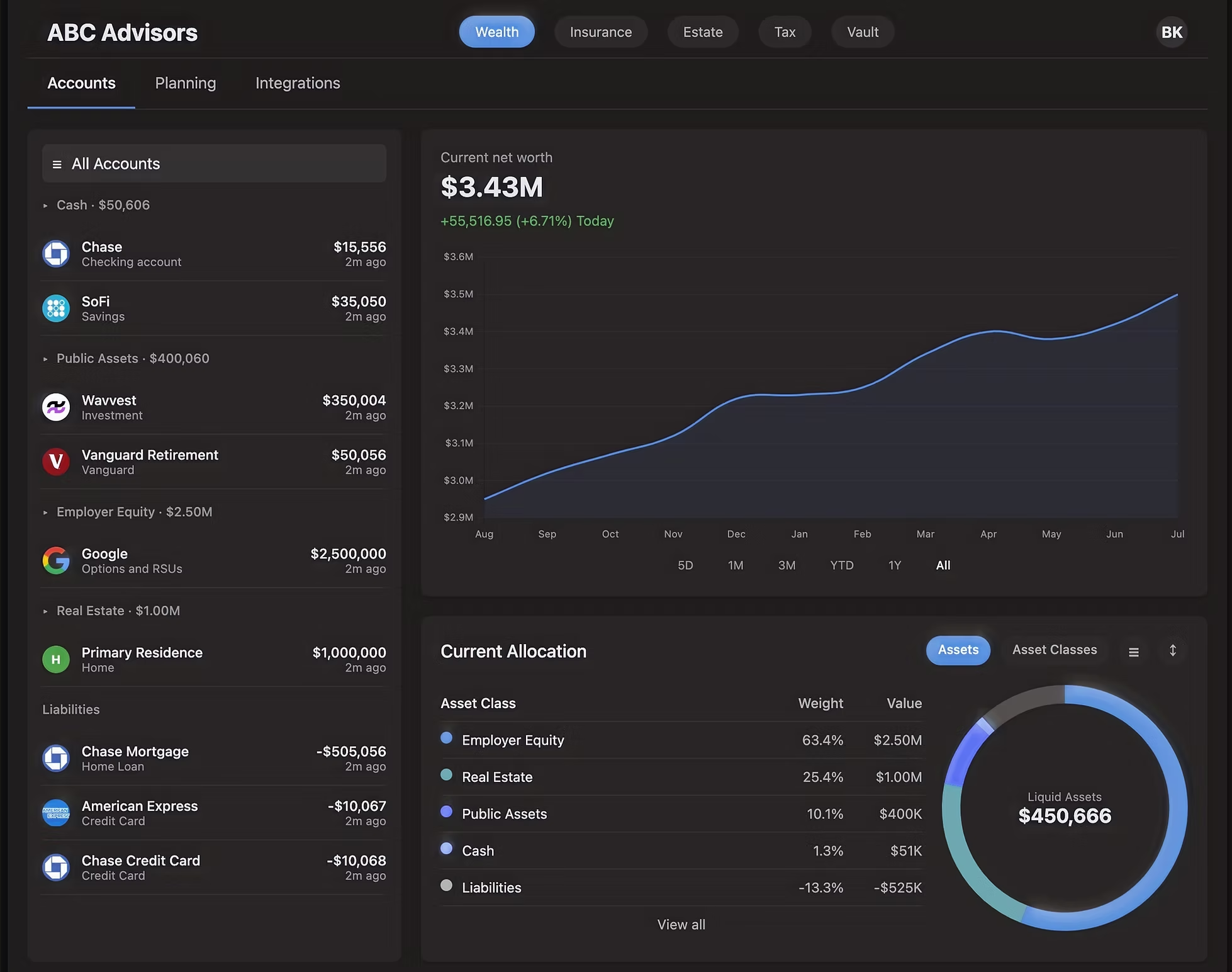Click the View all link under allocation
This screenshot has height=972, width=1232.
click(681, 924)
